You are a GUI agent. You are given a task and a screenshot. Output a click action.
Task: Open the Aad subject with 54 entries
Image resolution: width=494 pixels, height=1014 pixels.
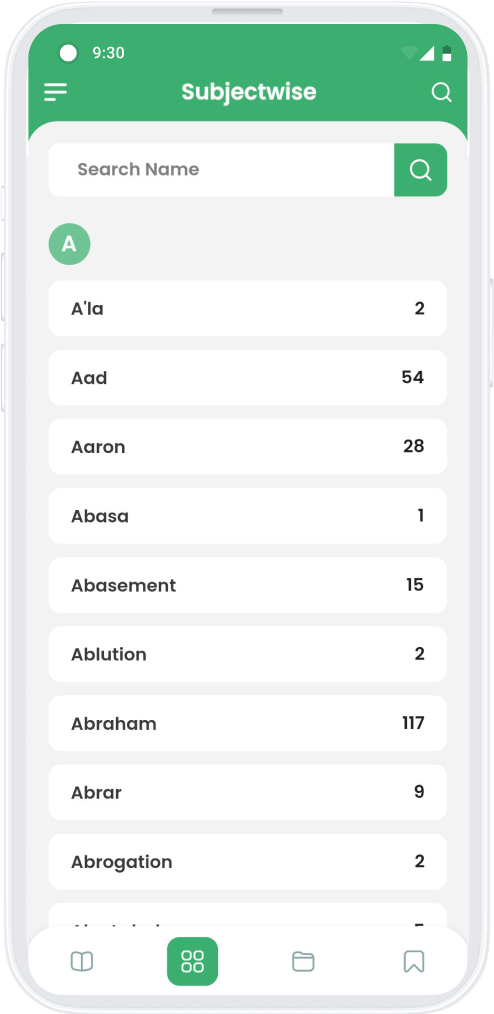[x=248, y=378]
